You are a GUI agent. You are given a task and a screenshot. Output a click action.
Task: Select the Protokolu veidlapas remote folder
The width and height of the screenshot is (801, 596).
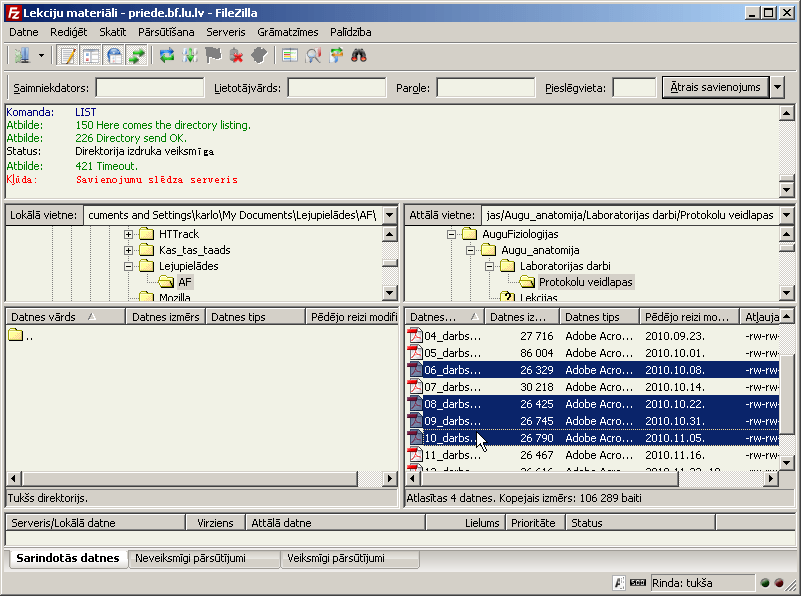pos(585,282)
